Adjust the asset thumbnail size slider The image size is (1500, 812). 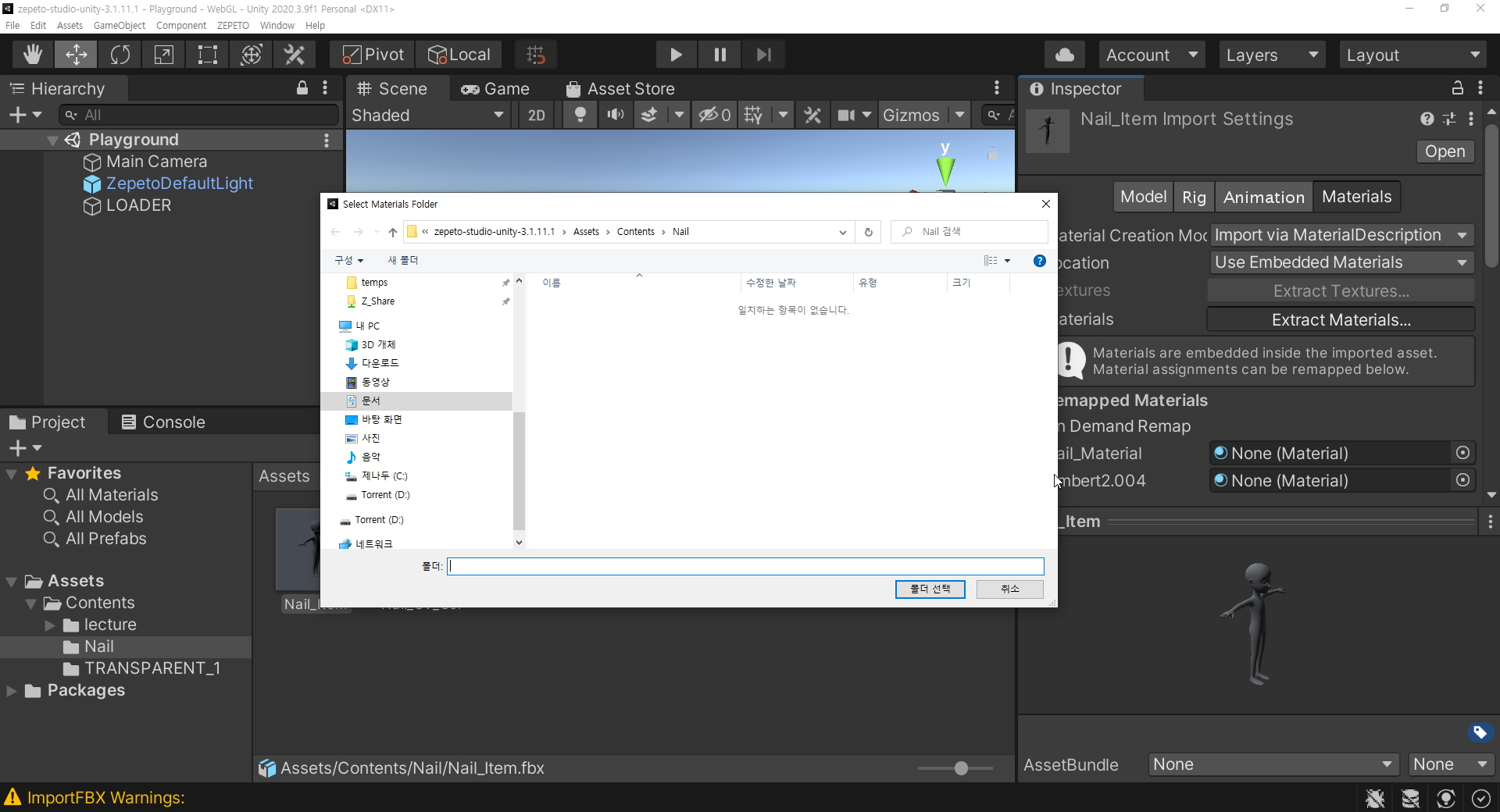(x=961, y=768)
